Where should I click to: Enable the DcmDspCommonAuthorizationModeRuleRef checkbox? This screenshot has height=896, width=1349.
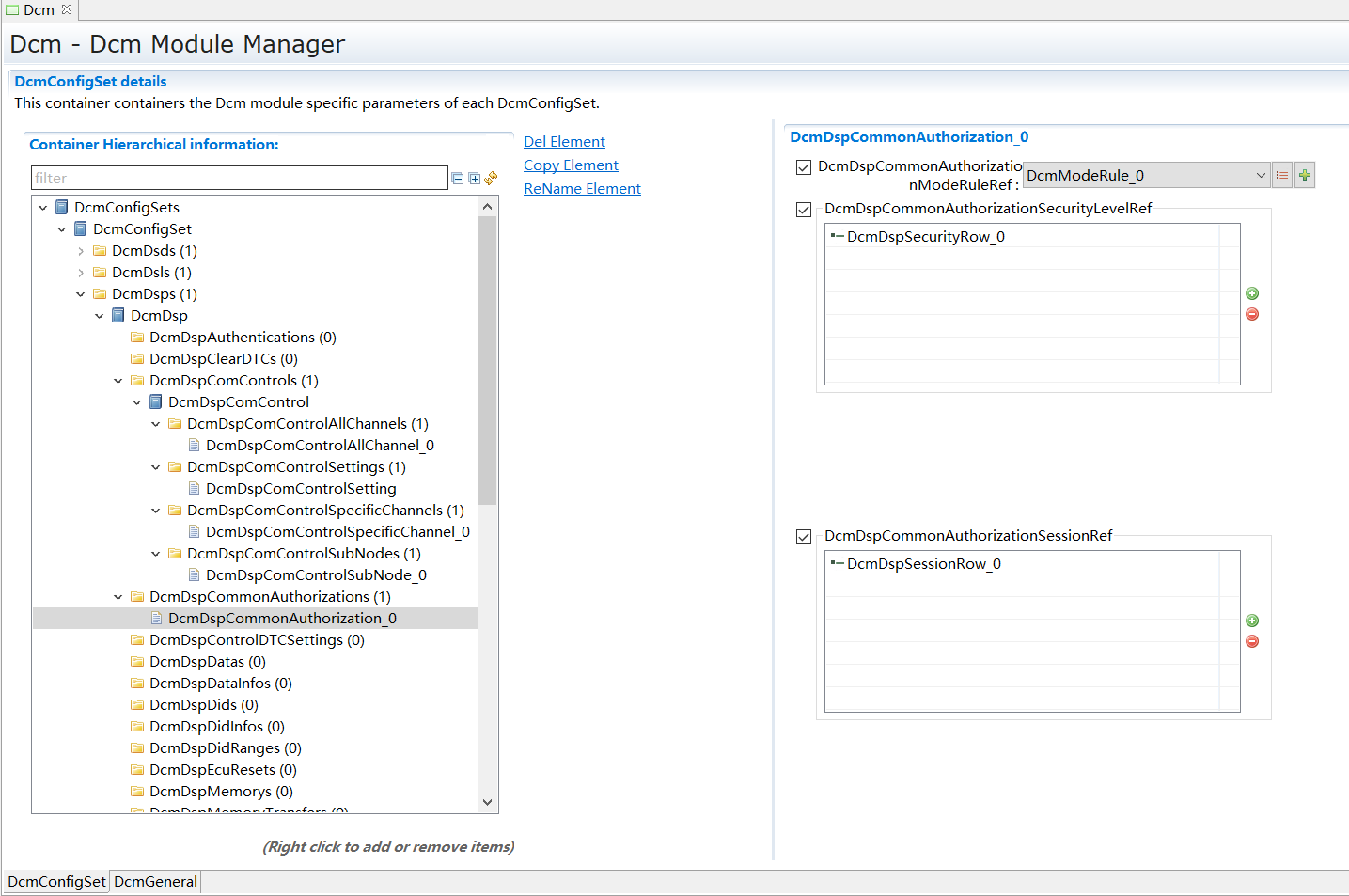point(804,166)
